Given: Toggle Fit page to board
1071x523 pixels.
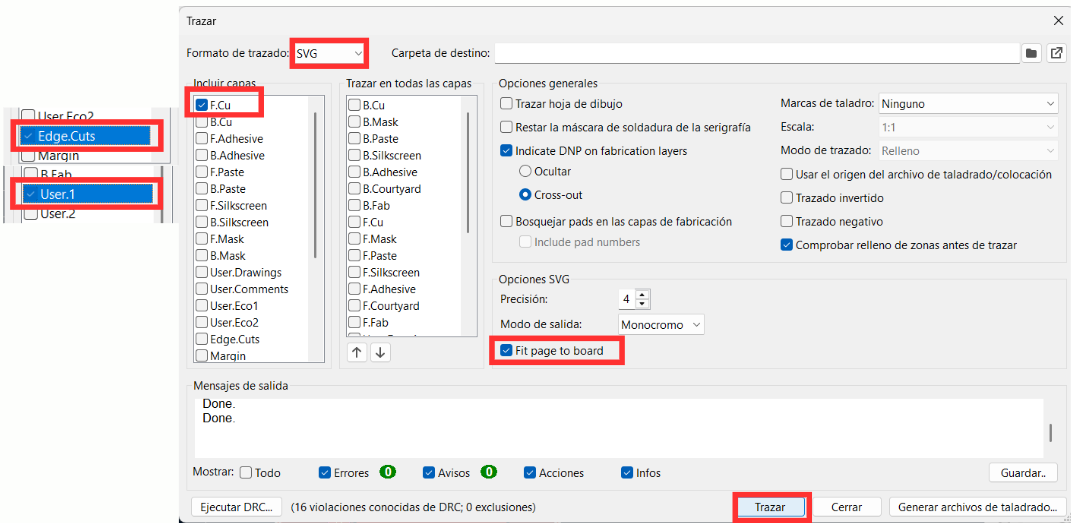Looking at the screenshot, I should click(506, 350).
